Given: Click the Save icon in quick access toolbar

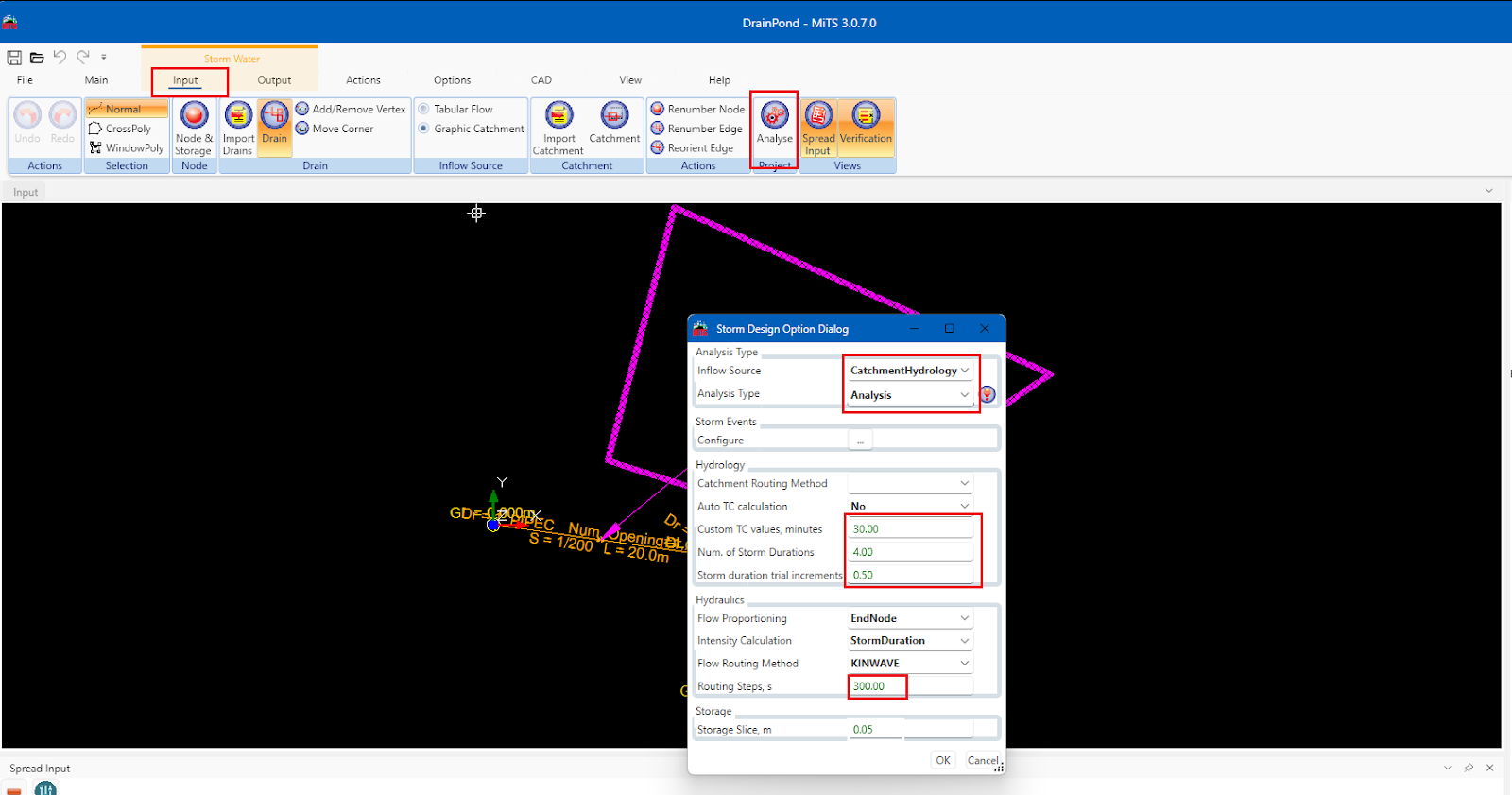Looking at the screenshot, I should (14, 58).
